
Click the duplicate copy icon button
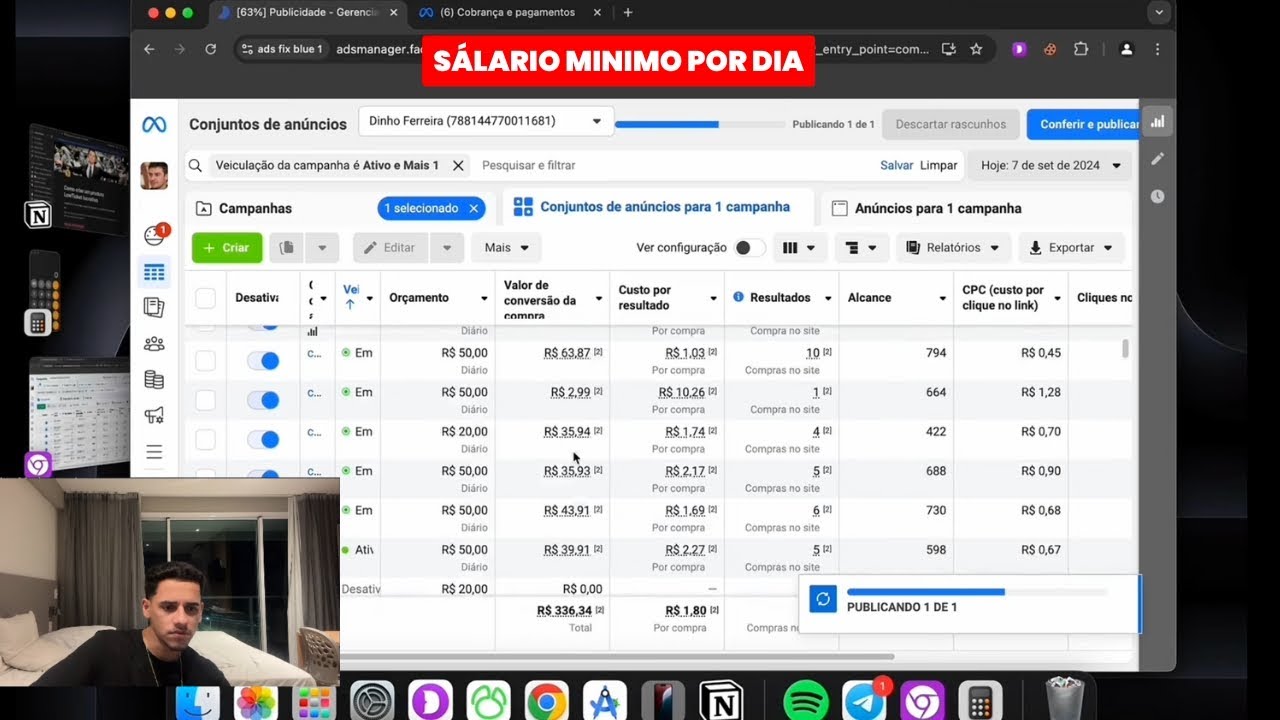tap(286, 248)
